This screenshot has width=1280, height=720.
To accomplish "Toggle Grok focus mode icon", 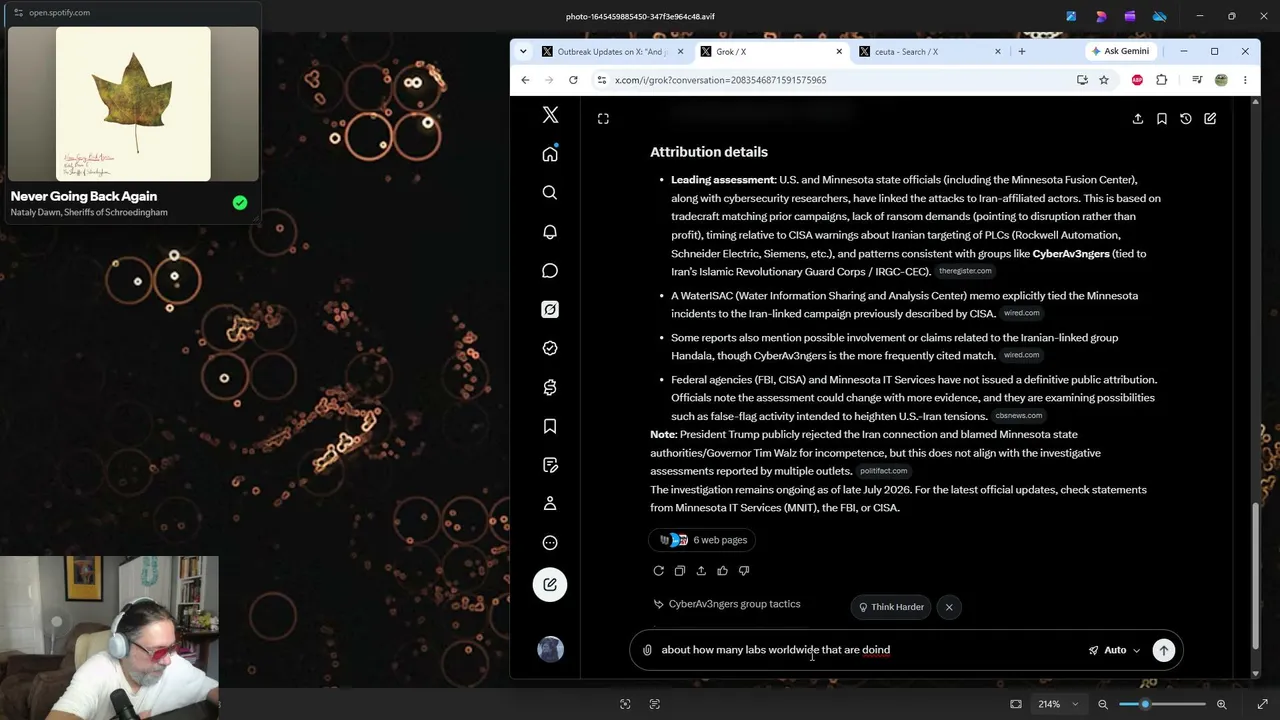I will 603,119.
